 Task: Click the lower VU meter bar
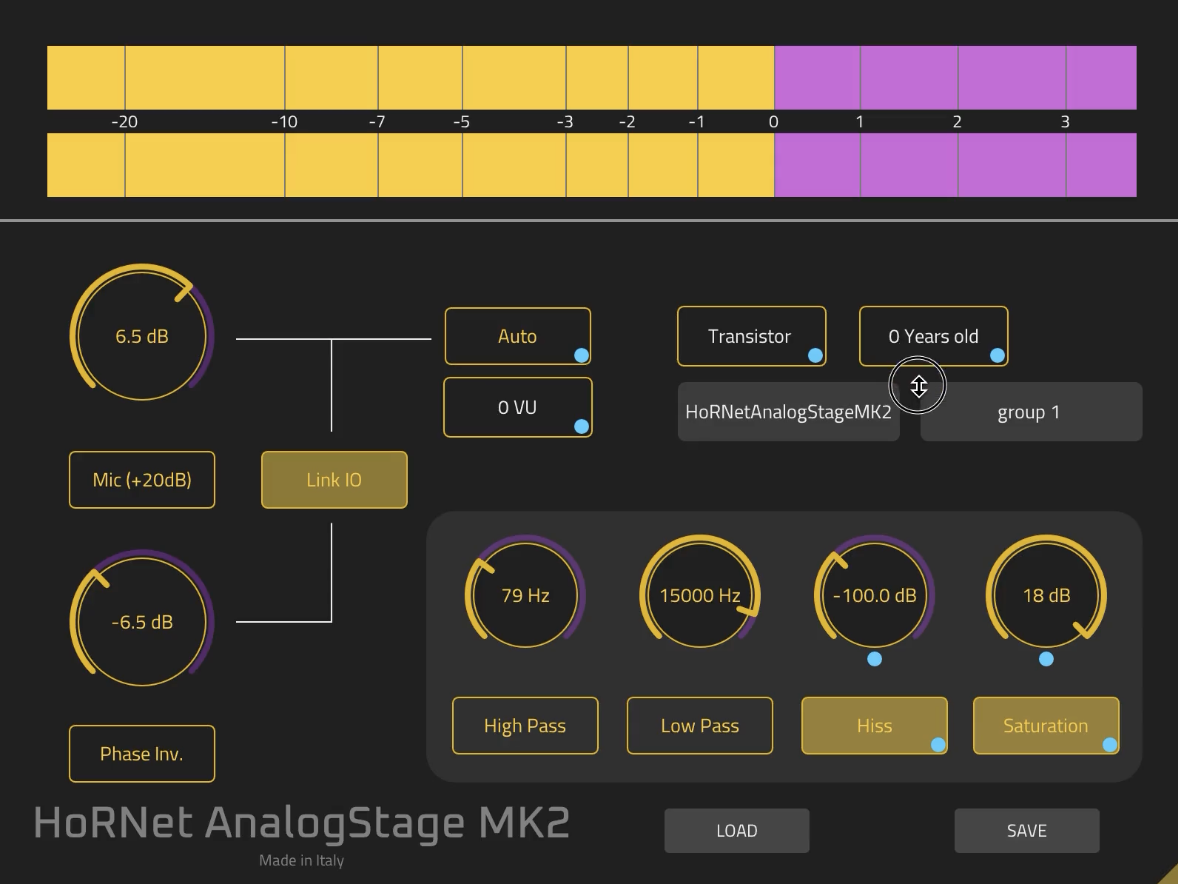592,165
